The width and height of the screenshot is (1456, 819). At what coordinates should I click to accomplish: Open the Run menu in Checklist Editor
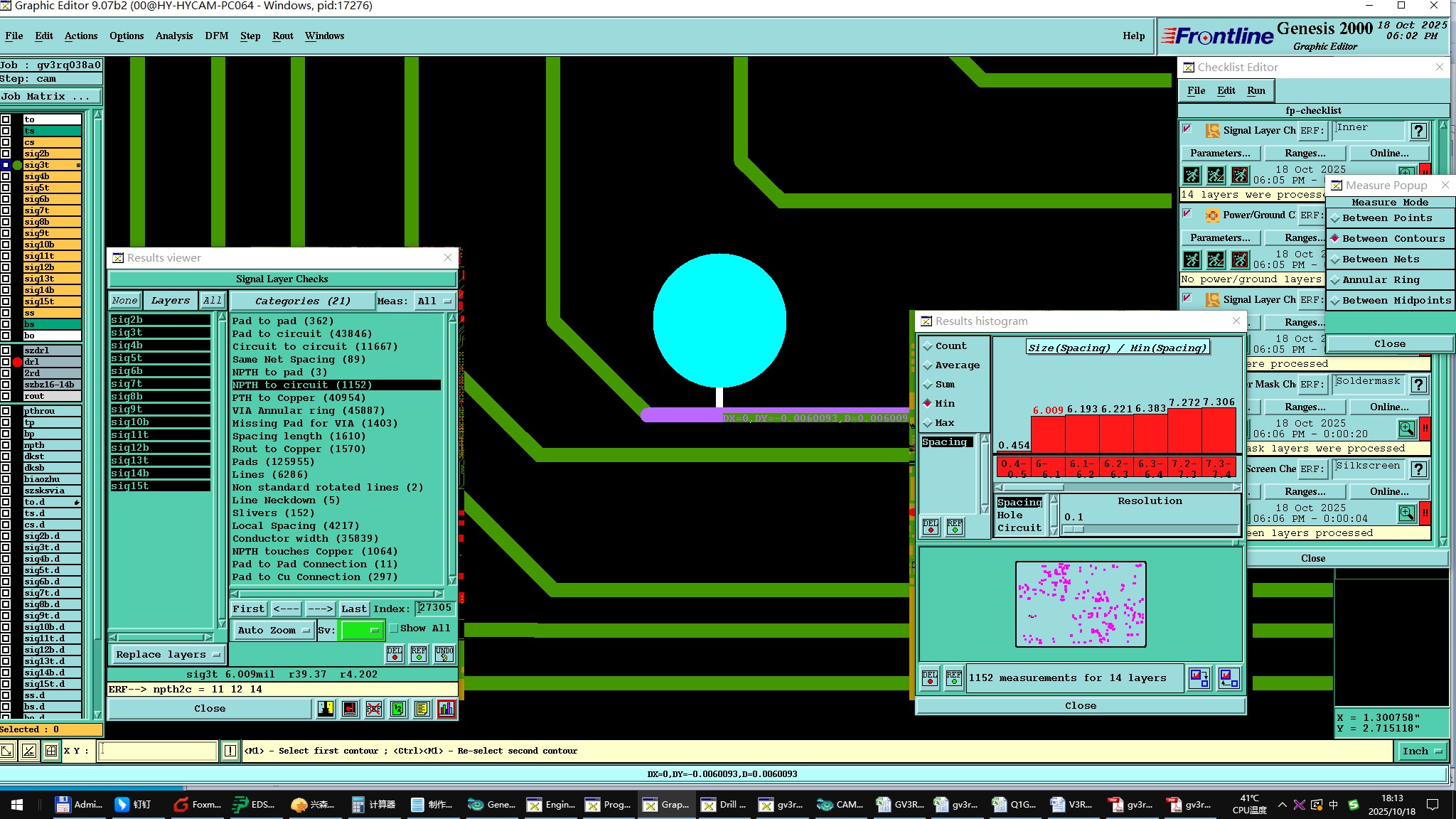click(x=1256, y=90)
